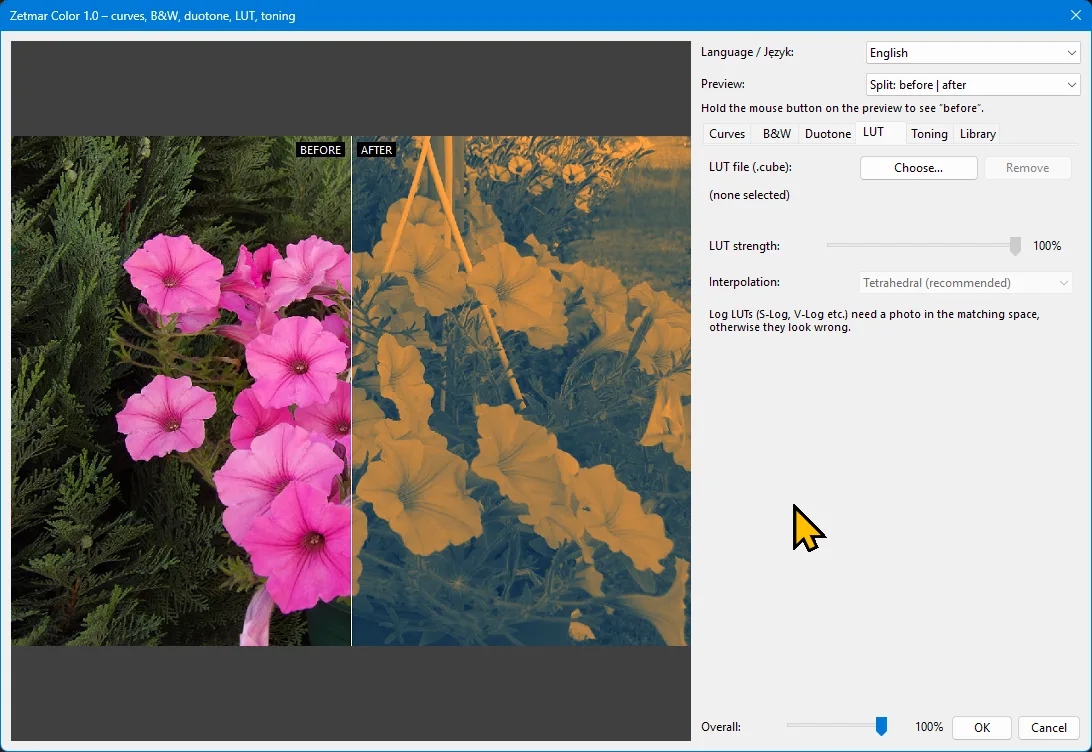
Task: Click Choose... to pick a LUT file
Action: [919, 168]
